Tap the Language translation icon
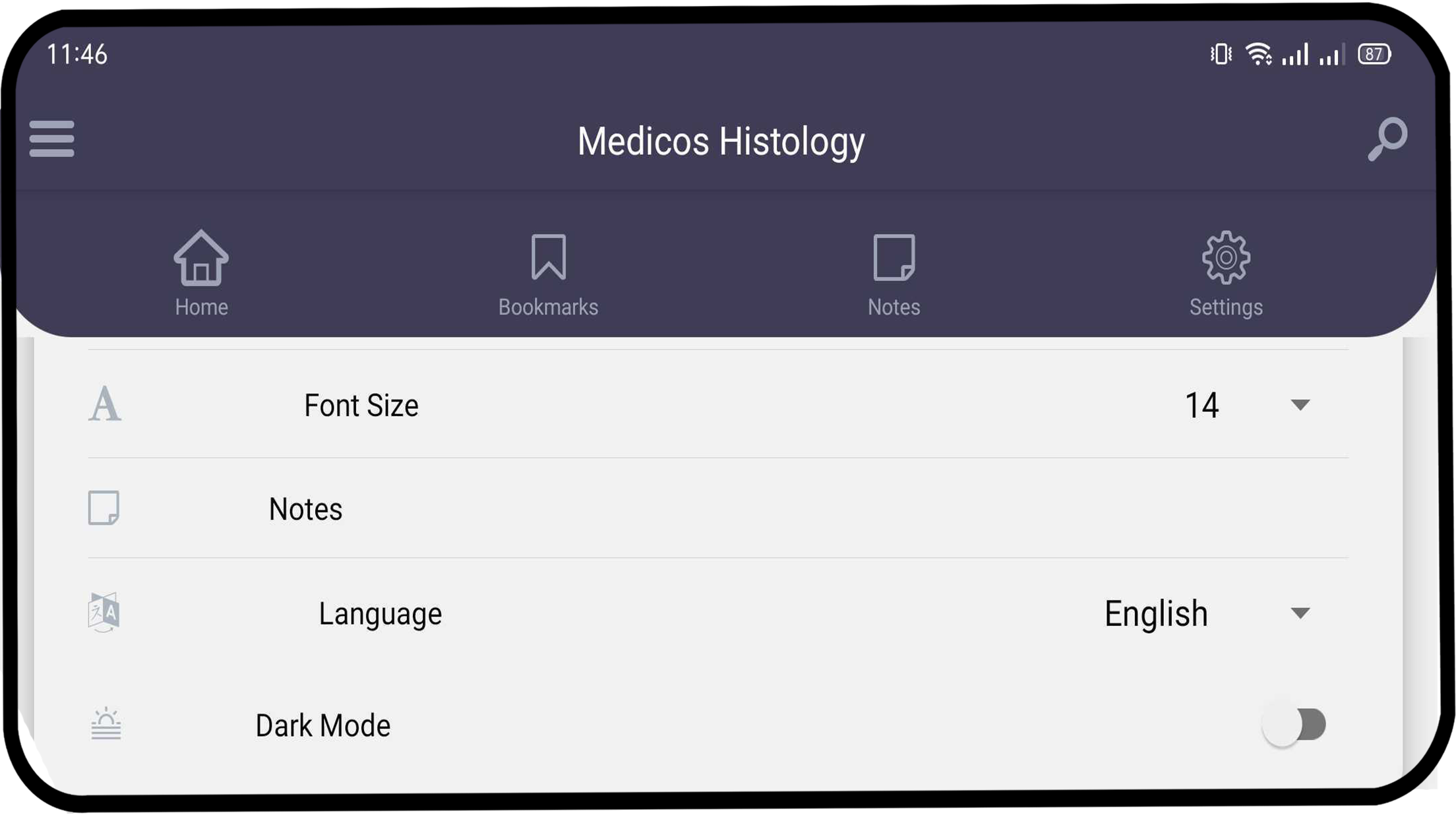The width and height of the screenshot is (1456, 819). point(104,613)
